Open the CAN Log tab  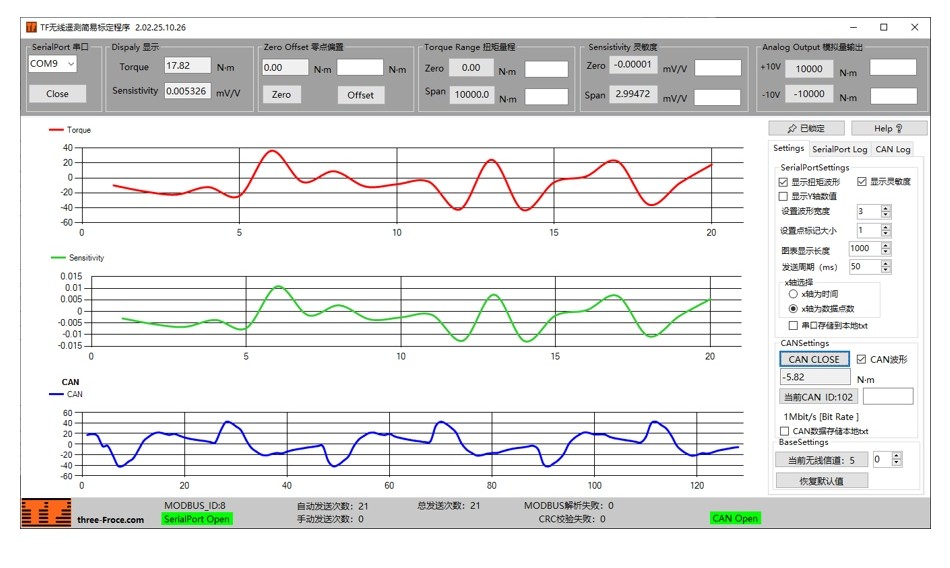coord(892,149)
